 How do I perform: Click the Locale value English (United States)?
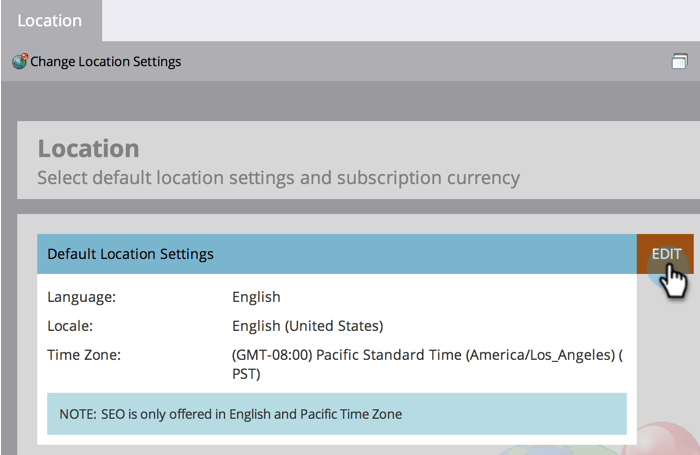pyautogui.click(x=308, y=326)
